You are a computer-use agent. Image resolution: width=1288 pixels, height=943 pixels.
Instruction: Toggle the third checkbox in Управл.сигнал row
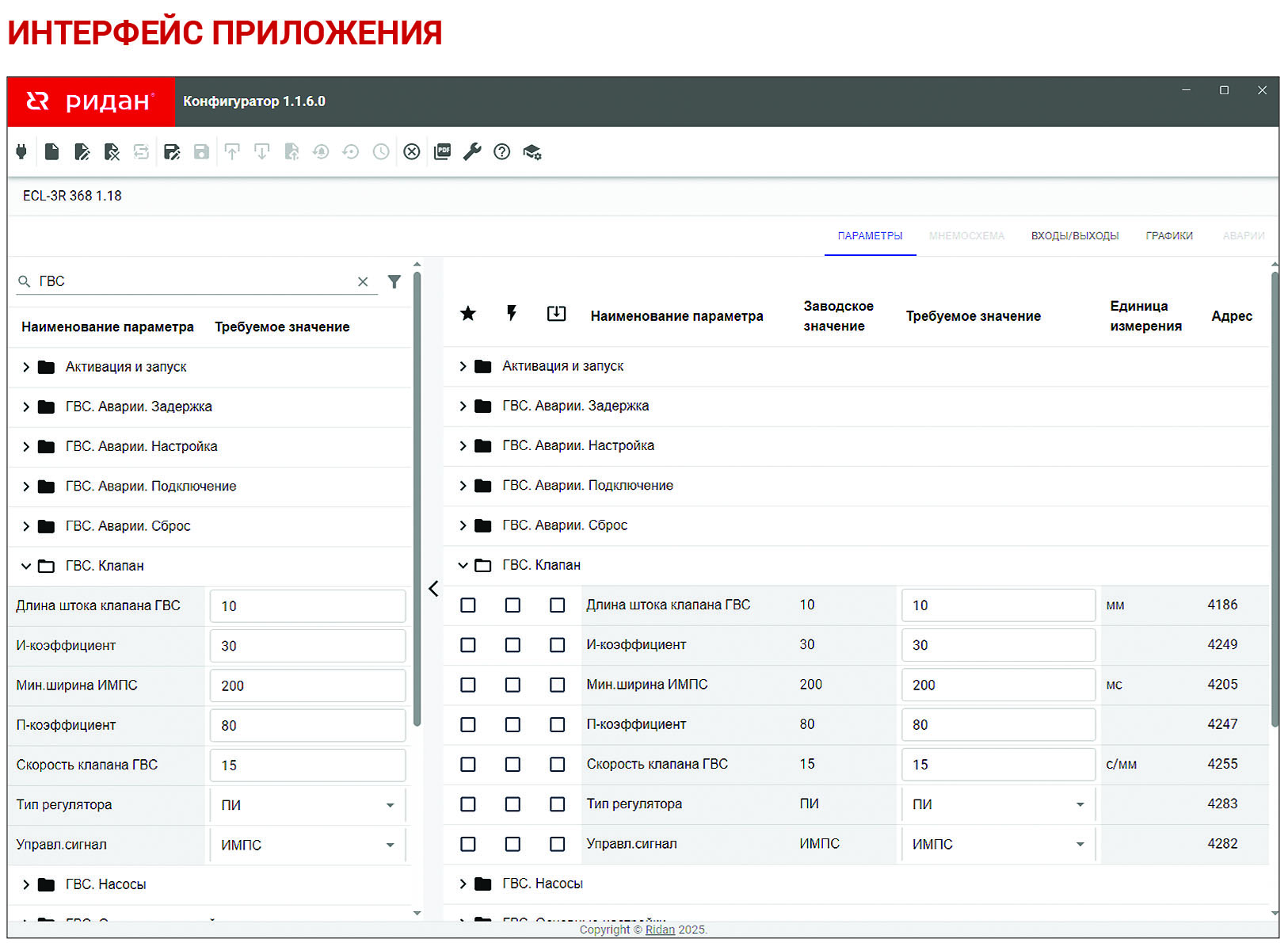pos(558,844)
